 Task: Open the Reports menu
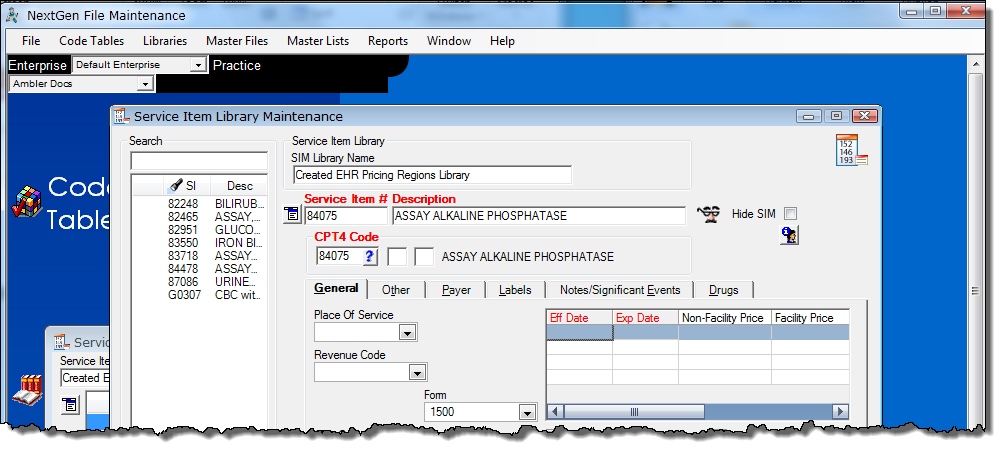(x=388, y=41)
